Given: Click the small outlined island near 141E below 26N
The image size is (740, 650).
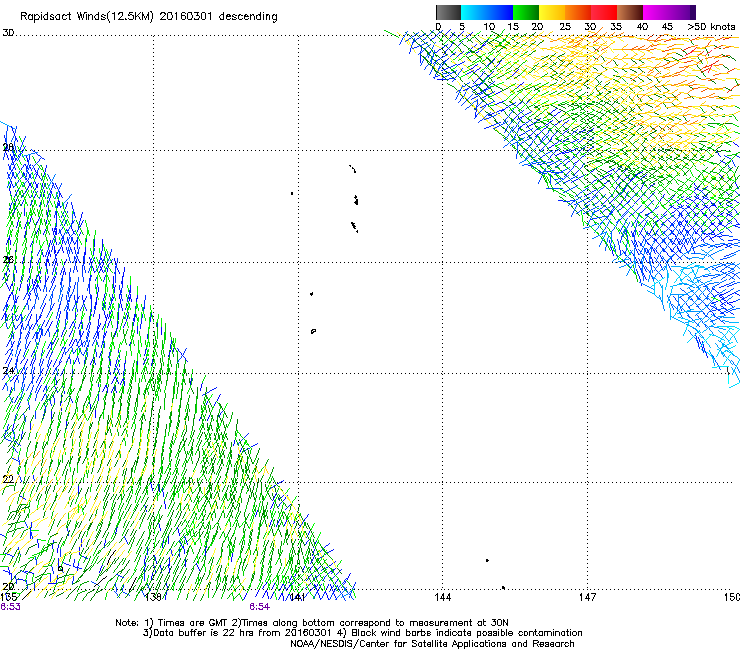Looking at the screenshot, I should click(x=313, y=331).
